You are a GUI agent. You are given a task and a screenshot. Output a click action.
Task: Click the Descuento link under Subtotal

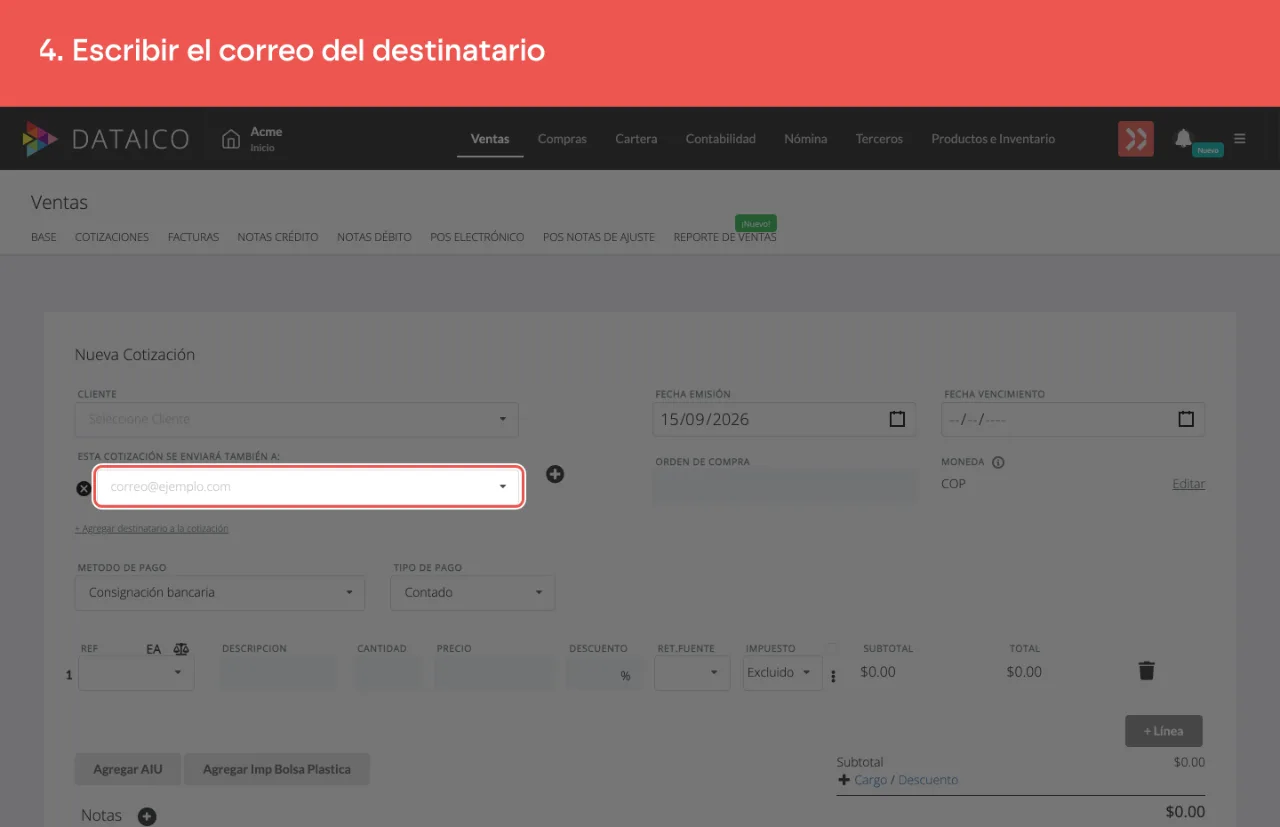pos(928,780)
